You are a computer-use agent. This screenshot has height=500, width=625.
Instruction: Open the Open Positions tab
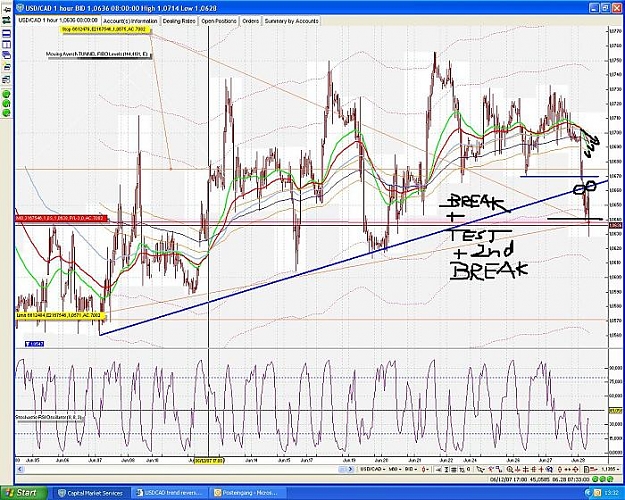coord(219,21)
